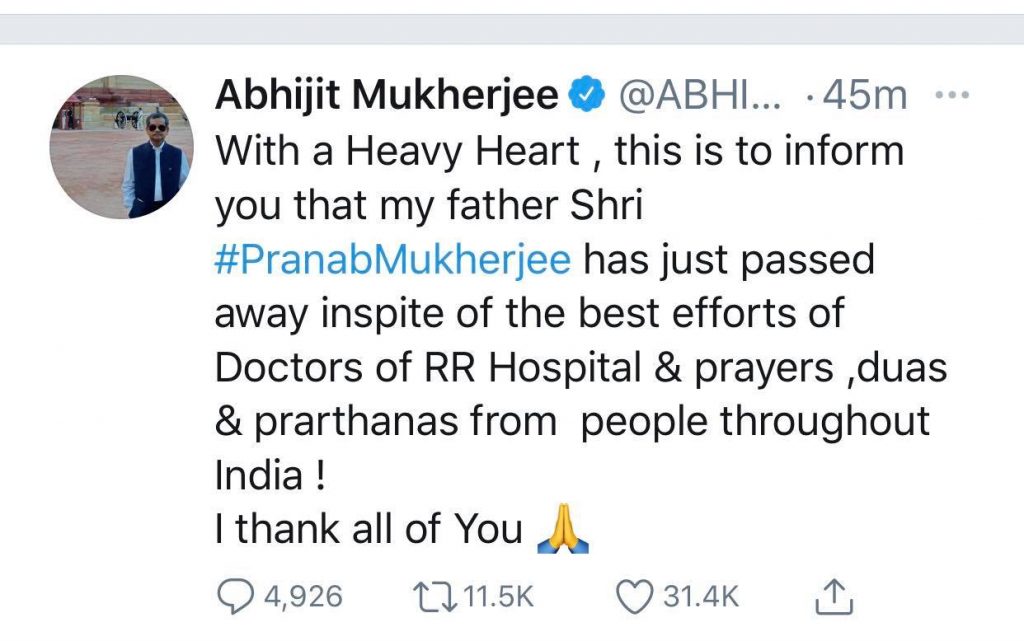
Task: Open the #PranabMukherjee hashtag
Action: pos(393,260)
